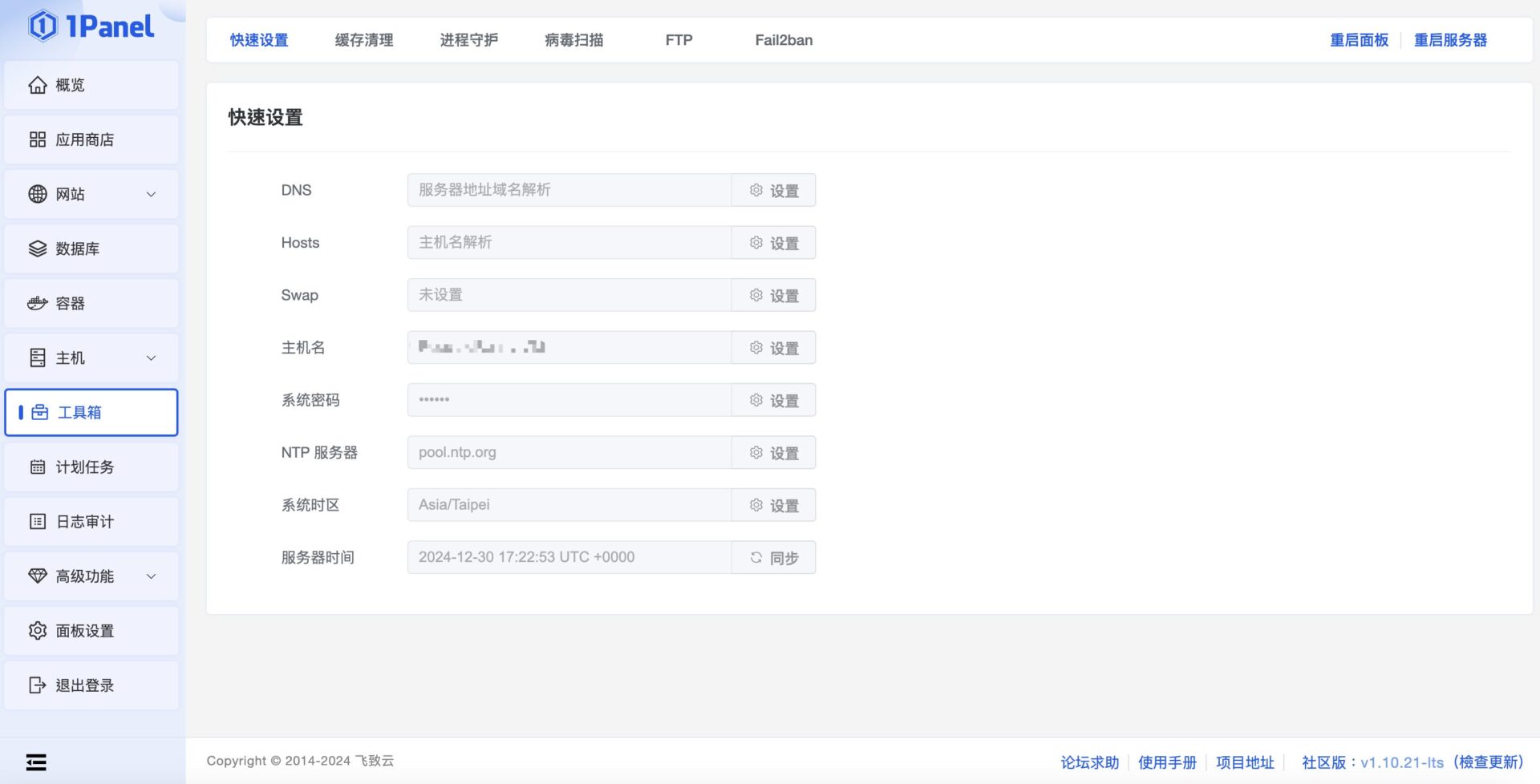Click 檢查更新 link in footer
Screen dimensions: 1540x784
[1489, 762]
